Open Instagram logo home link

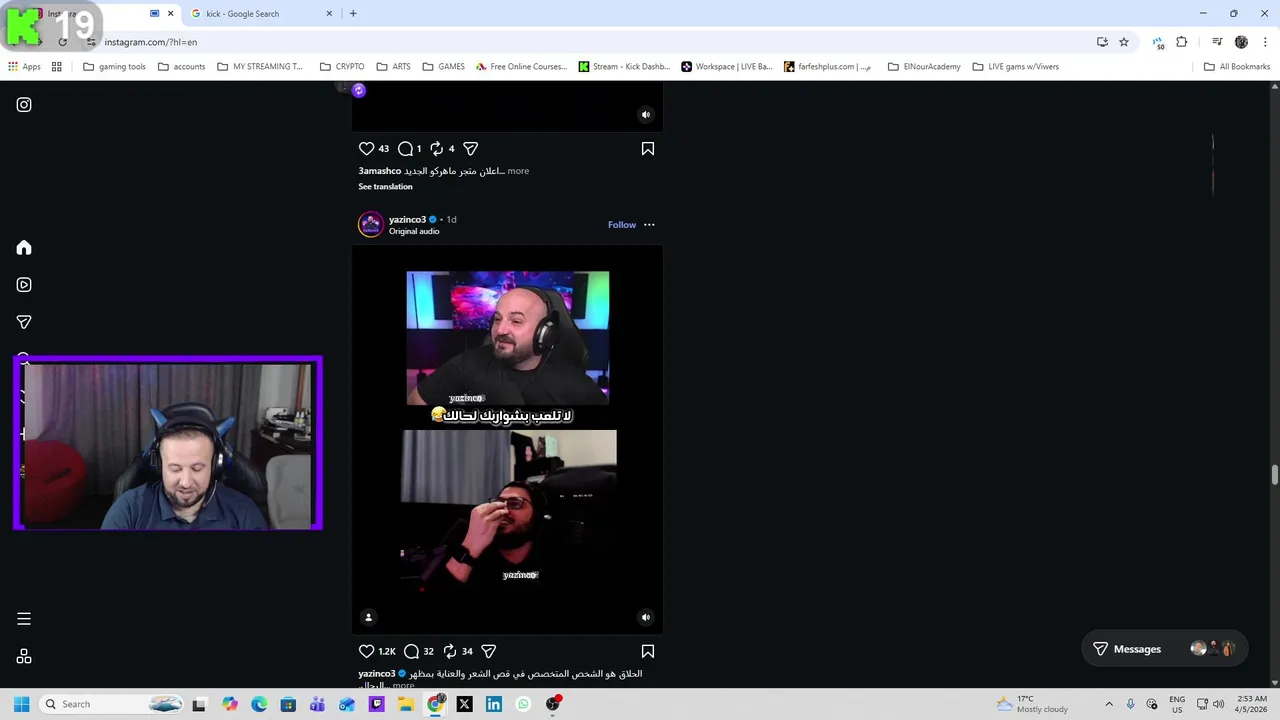[x=24, y=104]
